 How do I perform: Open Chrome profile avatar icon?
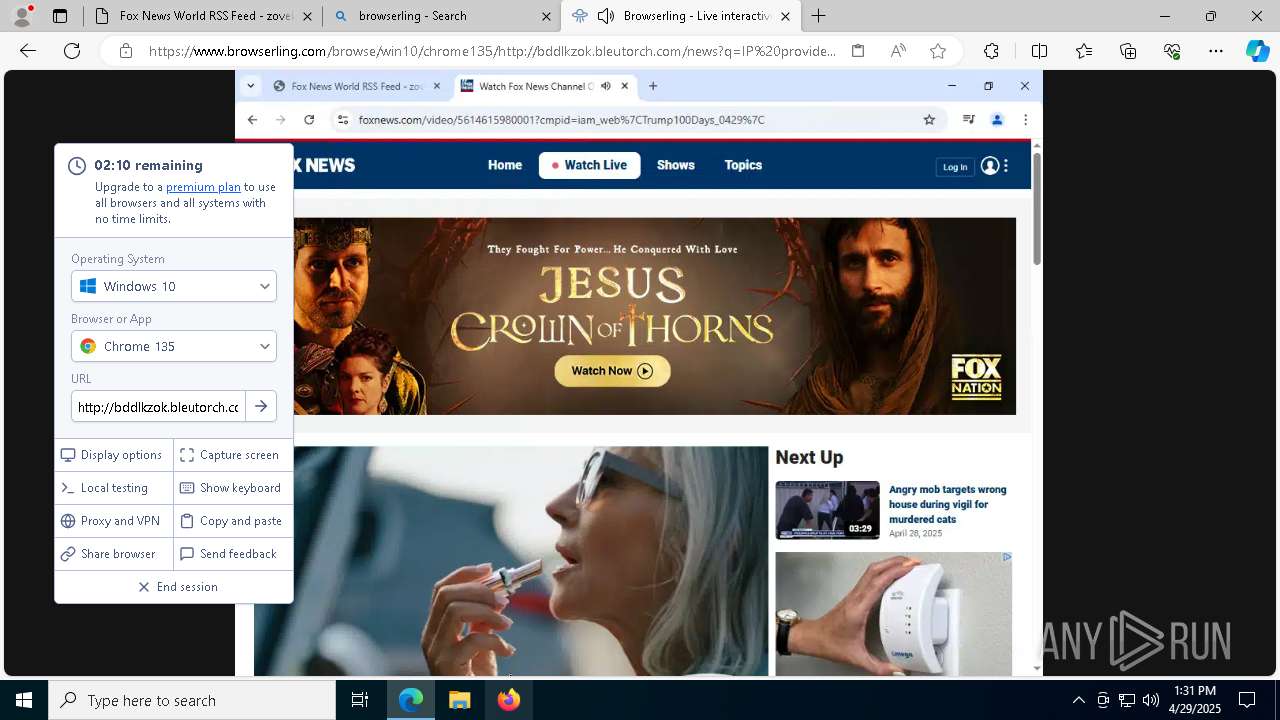(997, 120)
